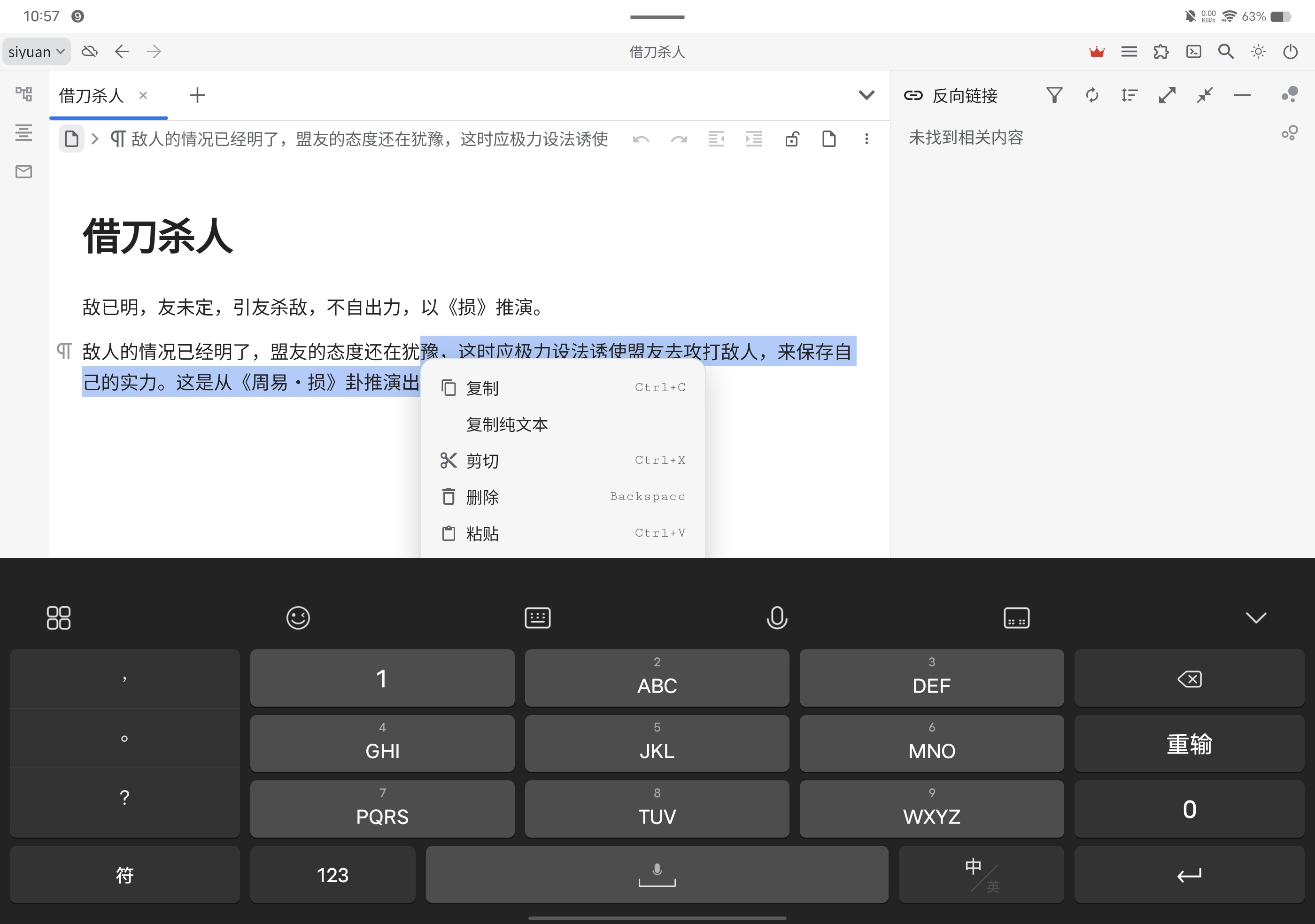Switch input language with the 中/英 key
The width and height of the screenshot is (1315, 924).
click(x=981, y=875)
